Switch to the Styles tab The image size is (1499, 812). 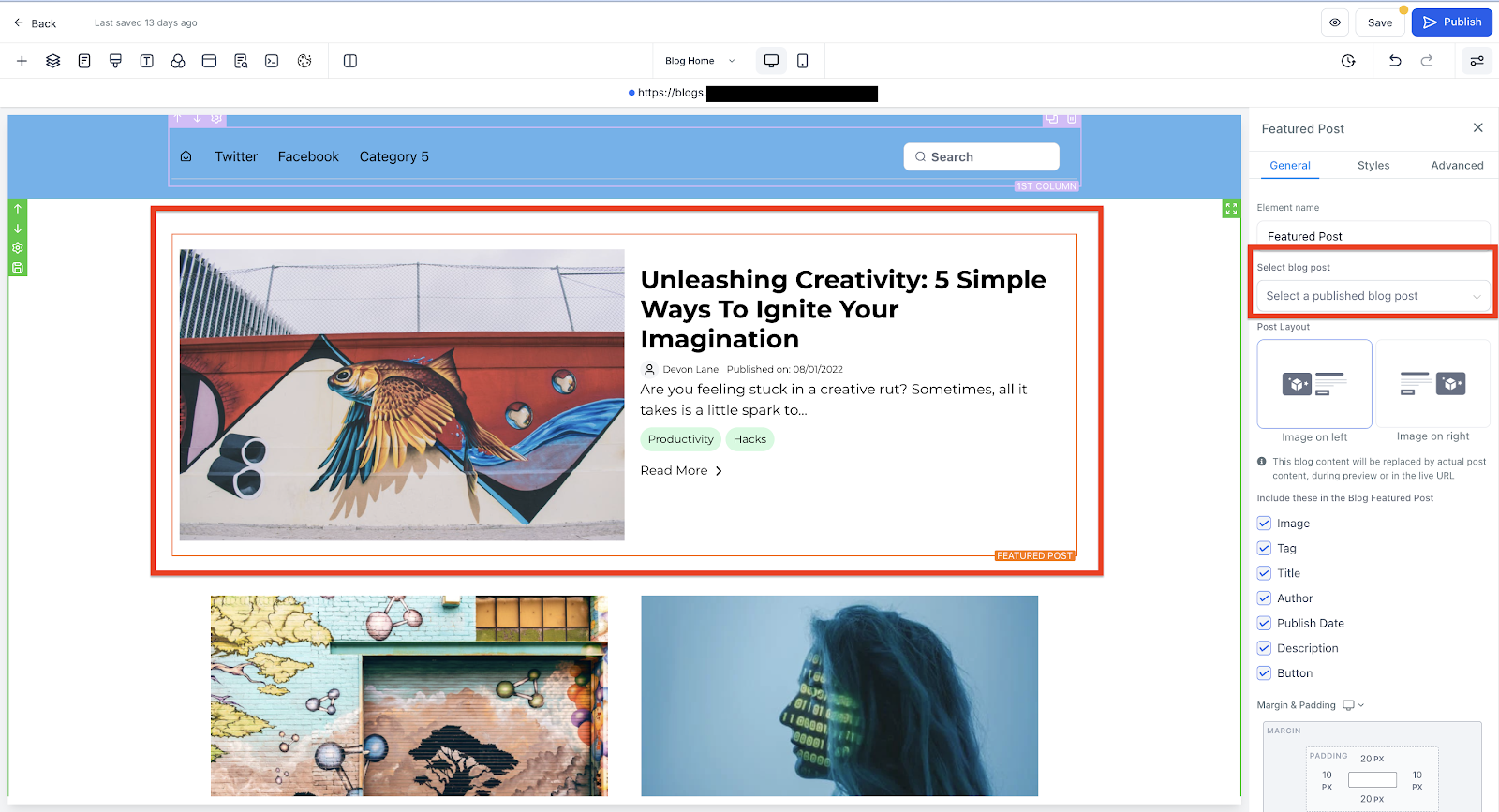[1373, 166]
